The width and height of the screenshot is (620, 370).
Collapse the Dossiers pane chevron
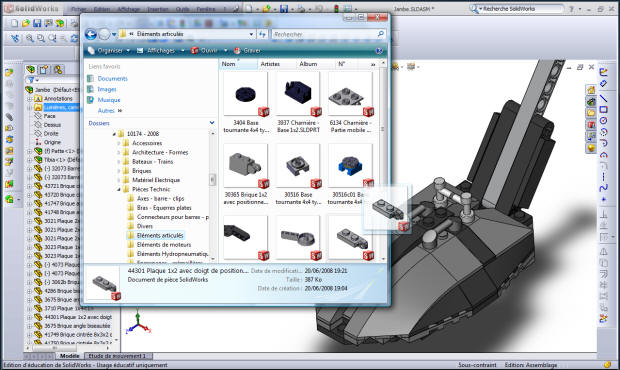(x=212, y=123)
